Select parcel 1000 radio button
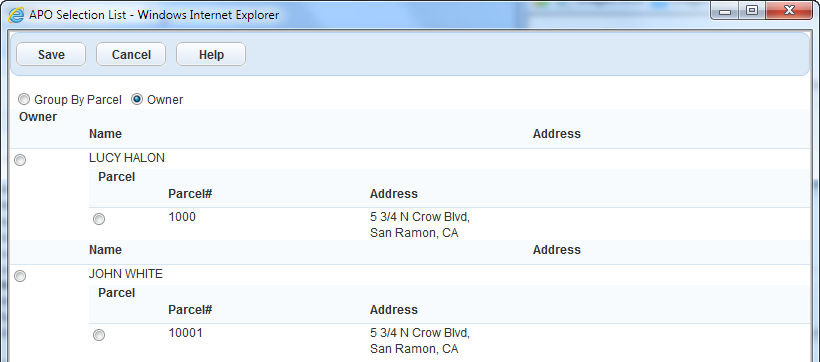 pyautogui.click(x=99, y=219)
